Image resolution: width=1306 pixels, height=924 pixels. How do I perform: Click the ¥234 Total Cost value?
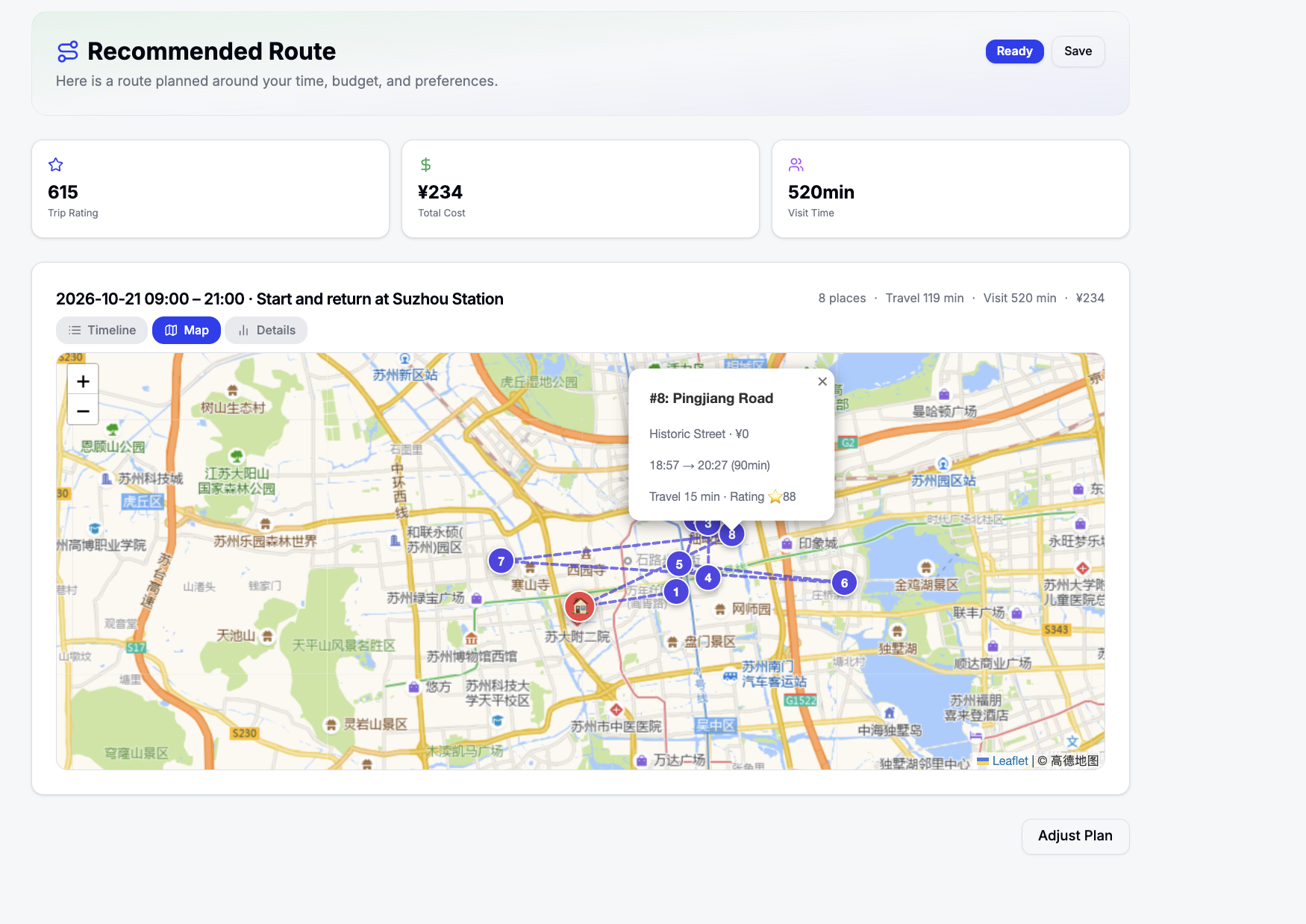coord(440,193)
